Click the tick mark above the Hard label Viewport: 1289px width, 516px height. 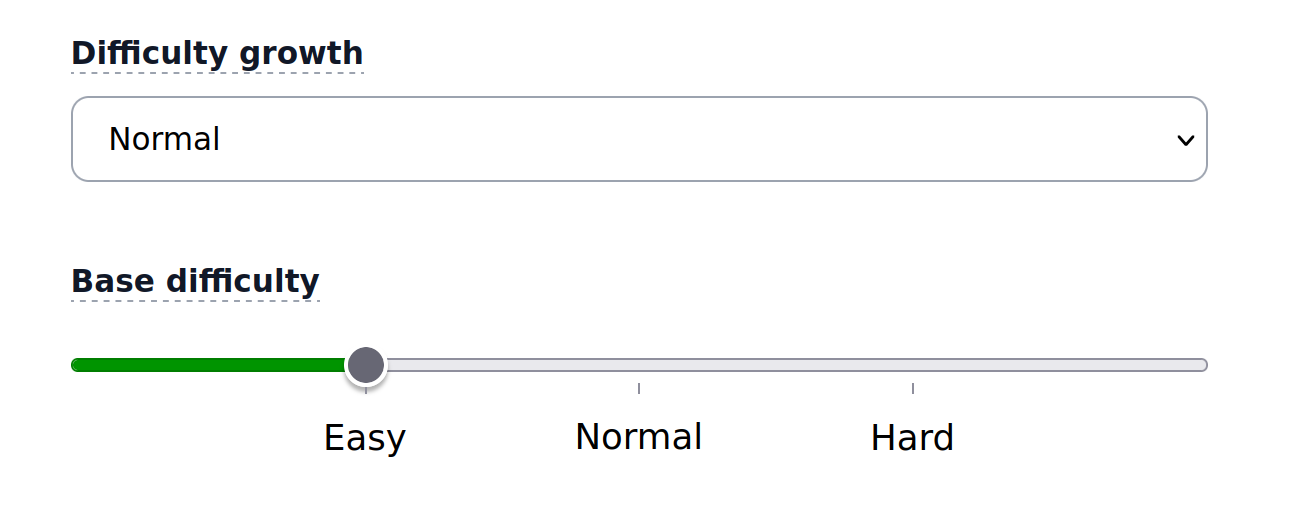click(x=913, y=387)
